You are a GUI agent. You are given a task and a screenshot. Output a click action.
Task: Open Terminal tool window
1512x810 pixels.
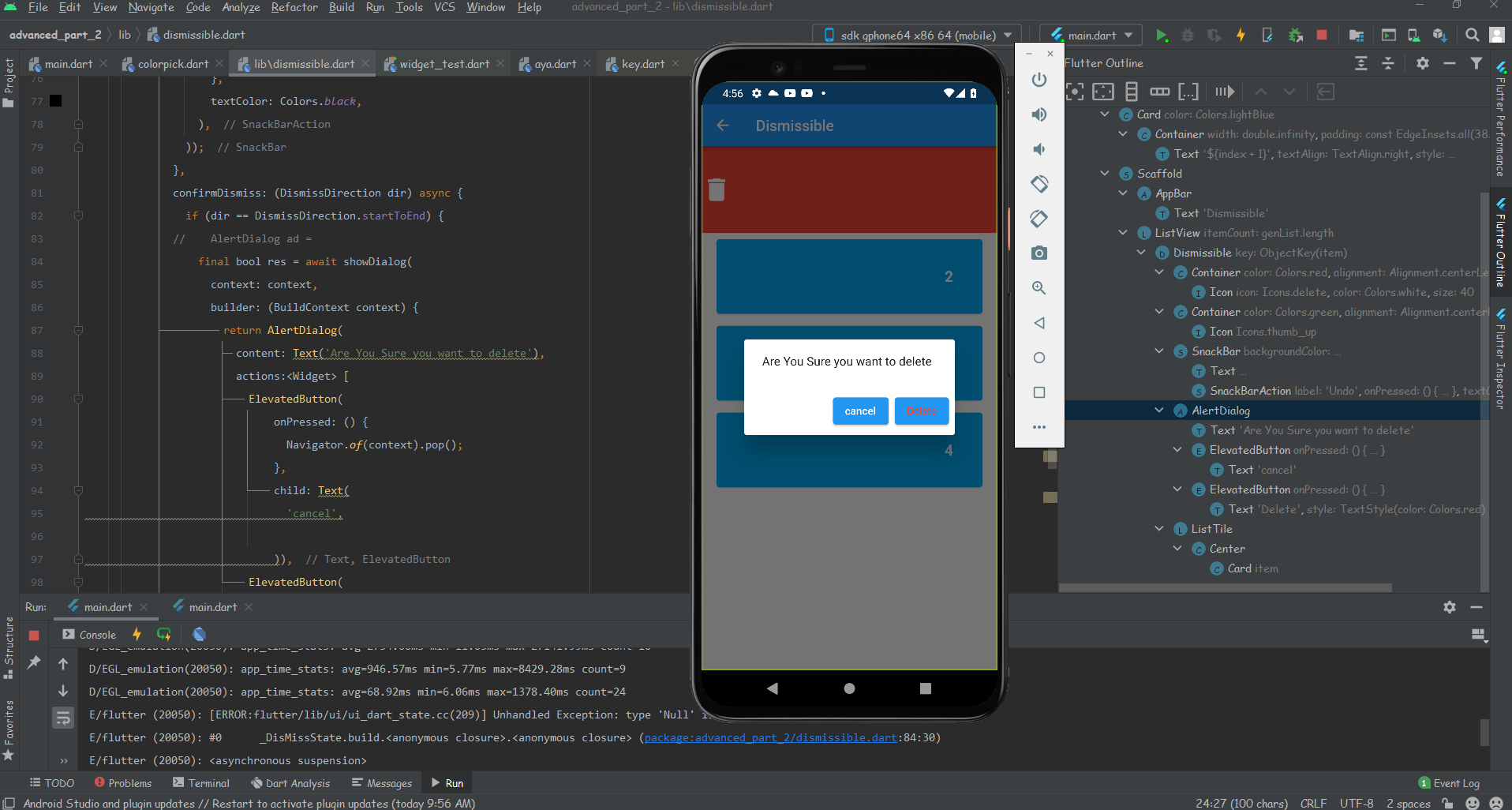point(201,783)
